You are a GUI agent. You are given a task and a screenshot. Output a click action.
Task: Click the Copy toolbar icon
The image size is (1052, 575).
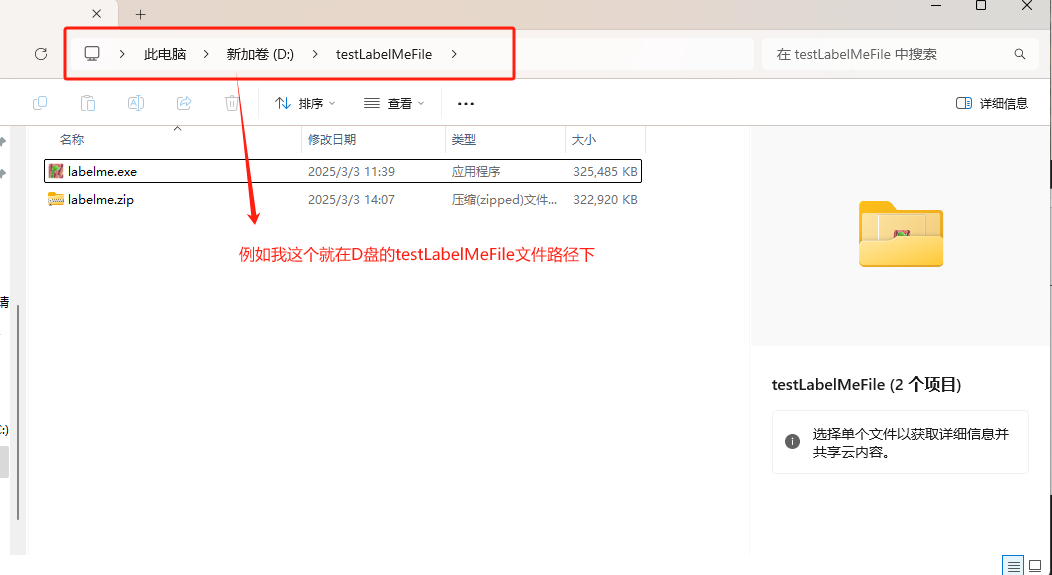pyautogui.click(x=40, y=103)
